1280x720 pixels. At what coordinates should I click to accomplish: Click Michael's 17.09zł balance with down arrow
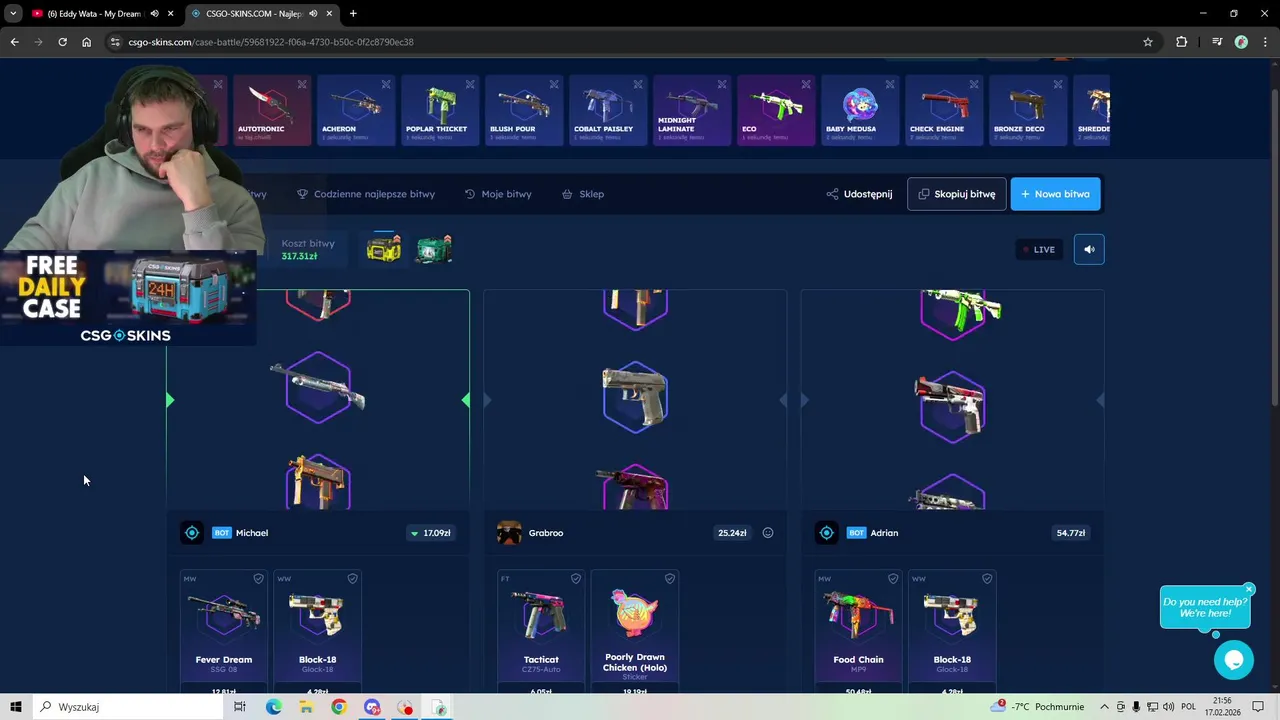431,533
